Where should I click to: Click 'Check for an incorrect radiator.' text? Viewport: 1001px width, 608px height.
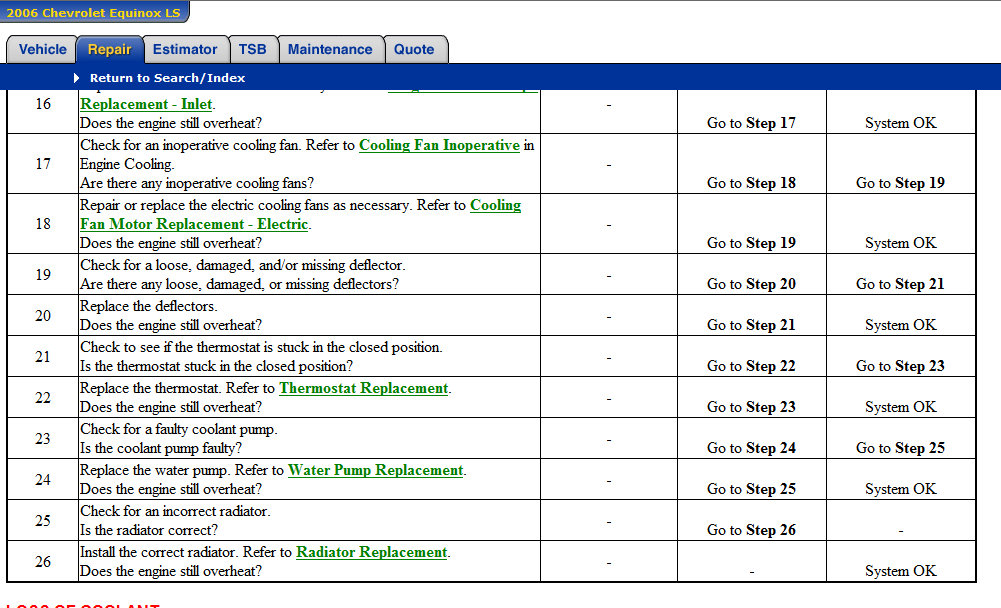176,511
